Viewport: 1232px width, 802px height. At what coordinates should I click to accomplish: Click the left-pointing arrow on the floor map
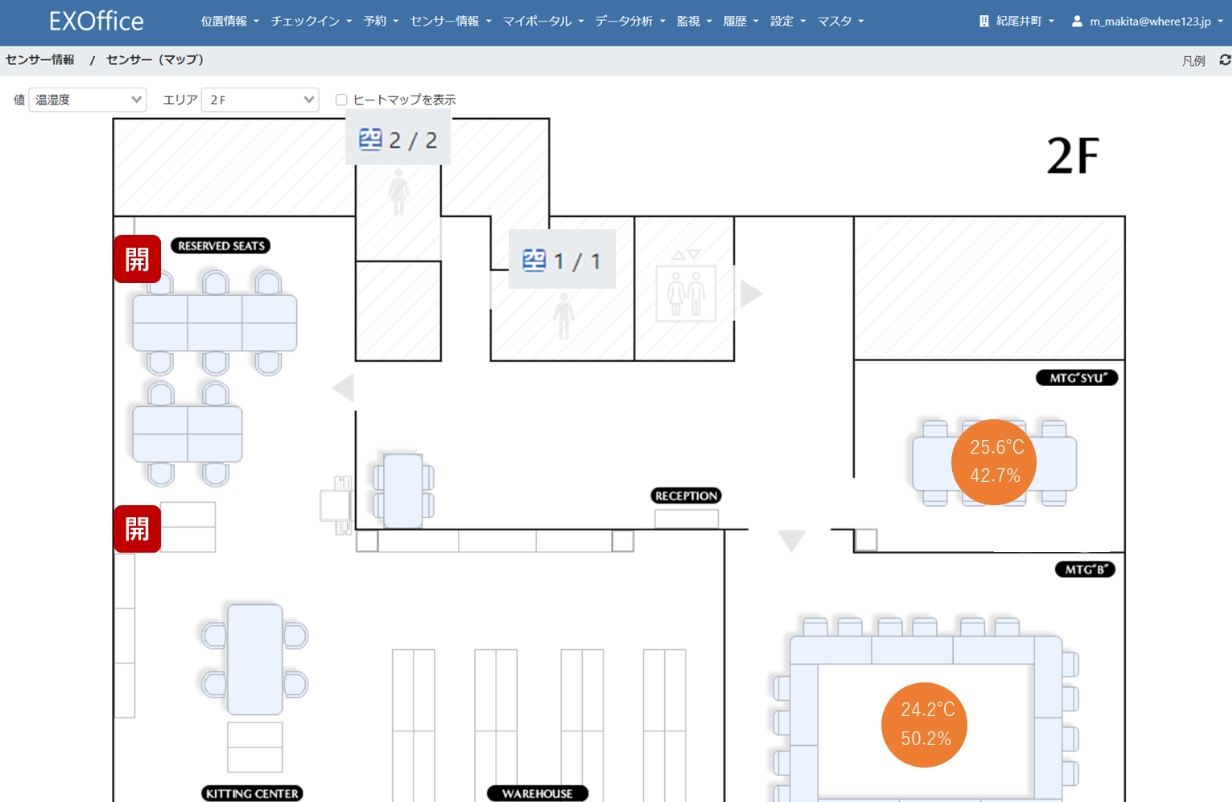tap(343, 387)
